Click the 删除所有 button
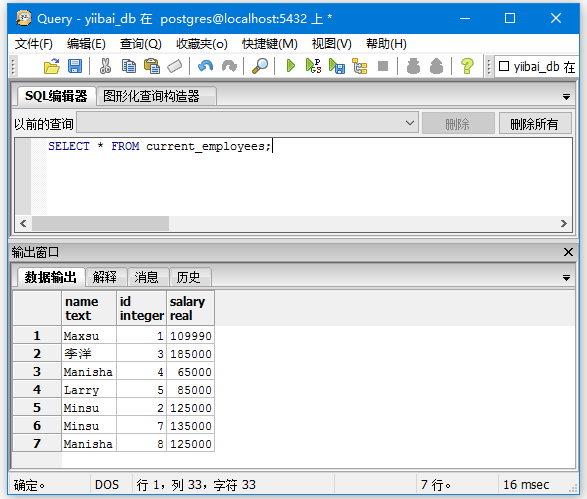587x499 pixels. point(534,123)
